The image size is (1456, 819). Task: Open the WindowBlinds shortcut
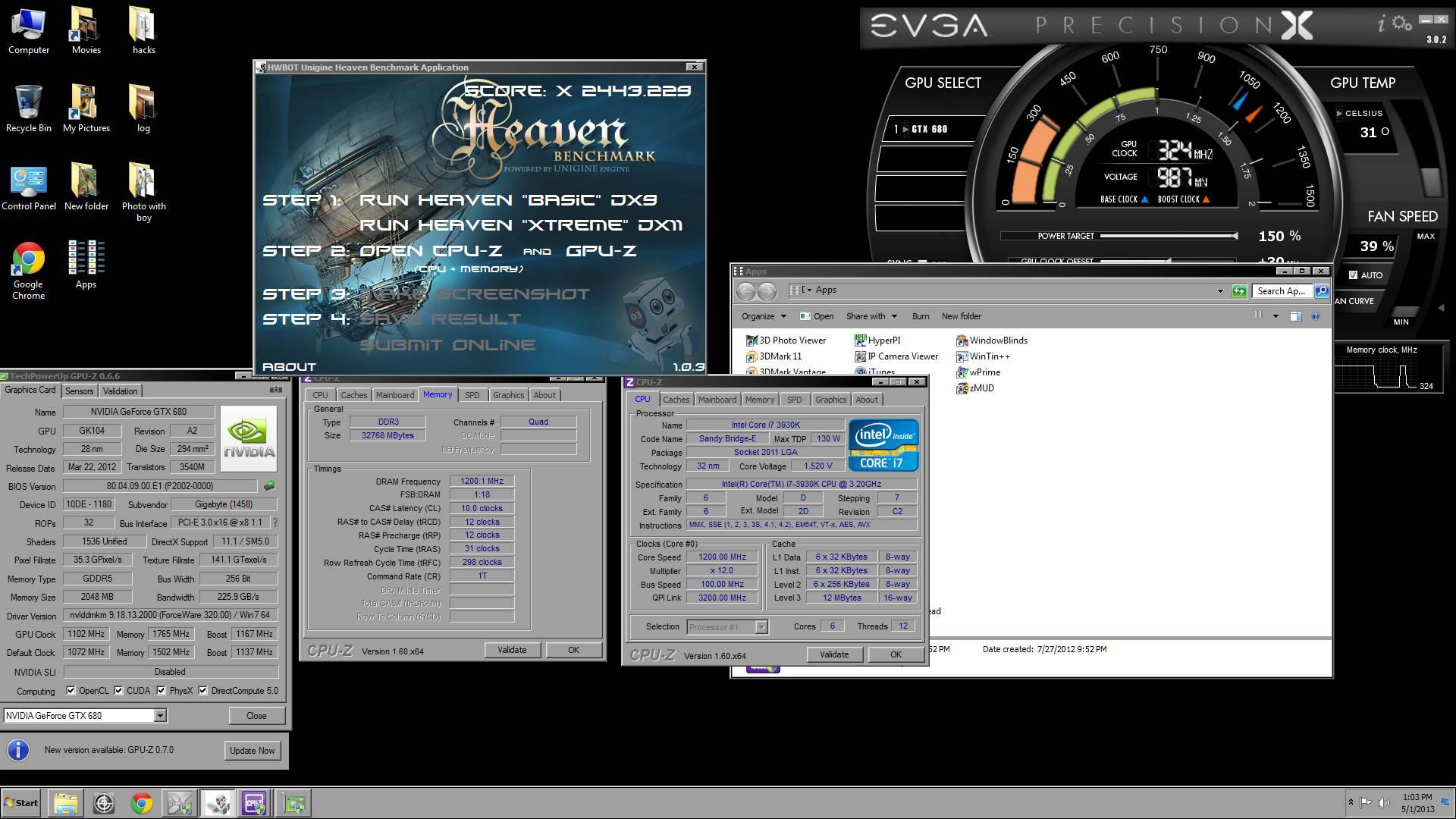992,340
